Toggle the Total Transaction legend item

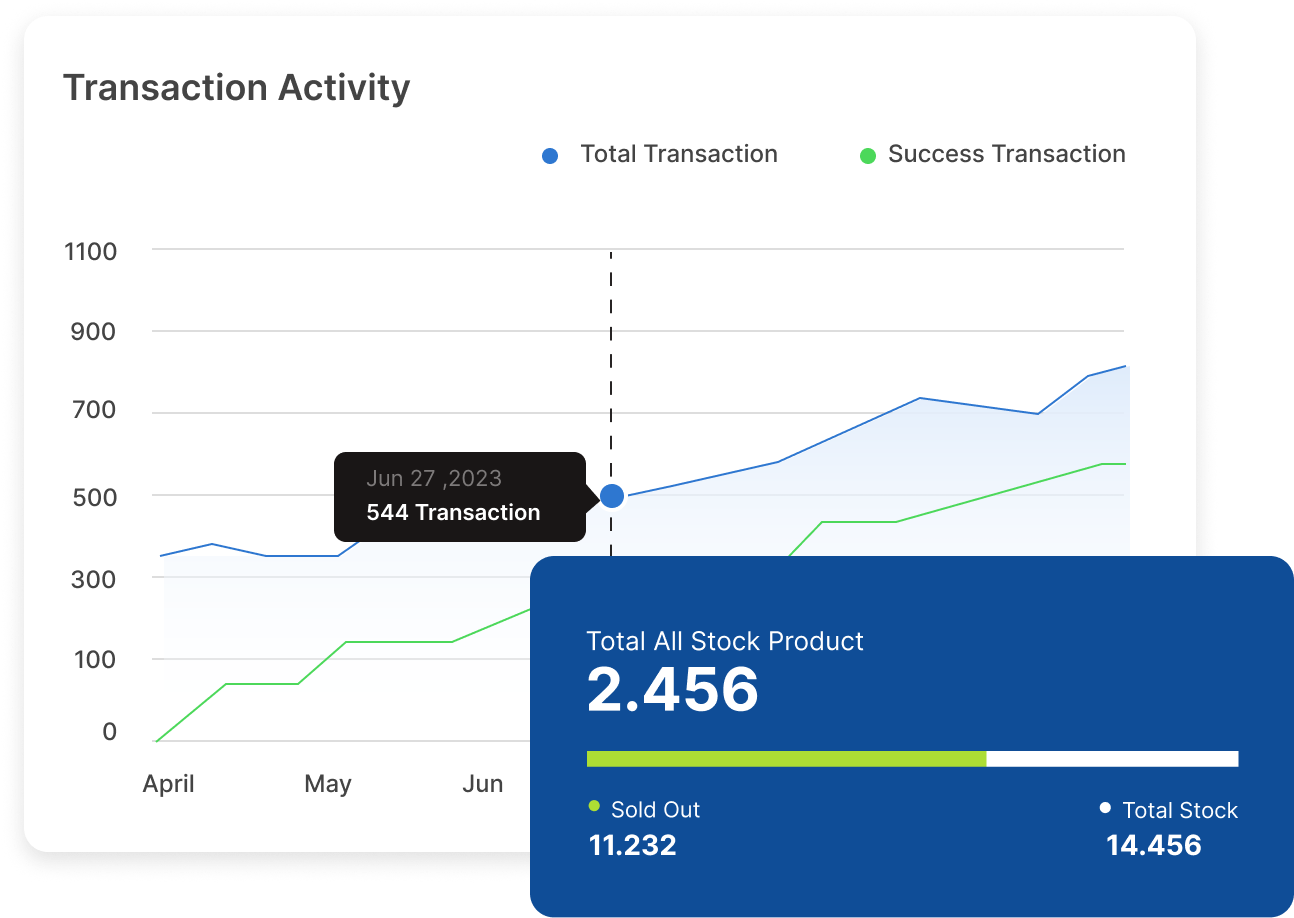coord(659,155)
